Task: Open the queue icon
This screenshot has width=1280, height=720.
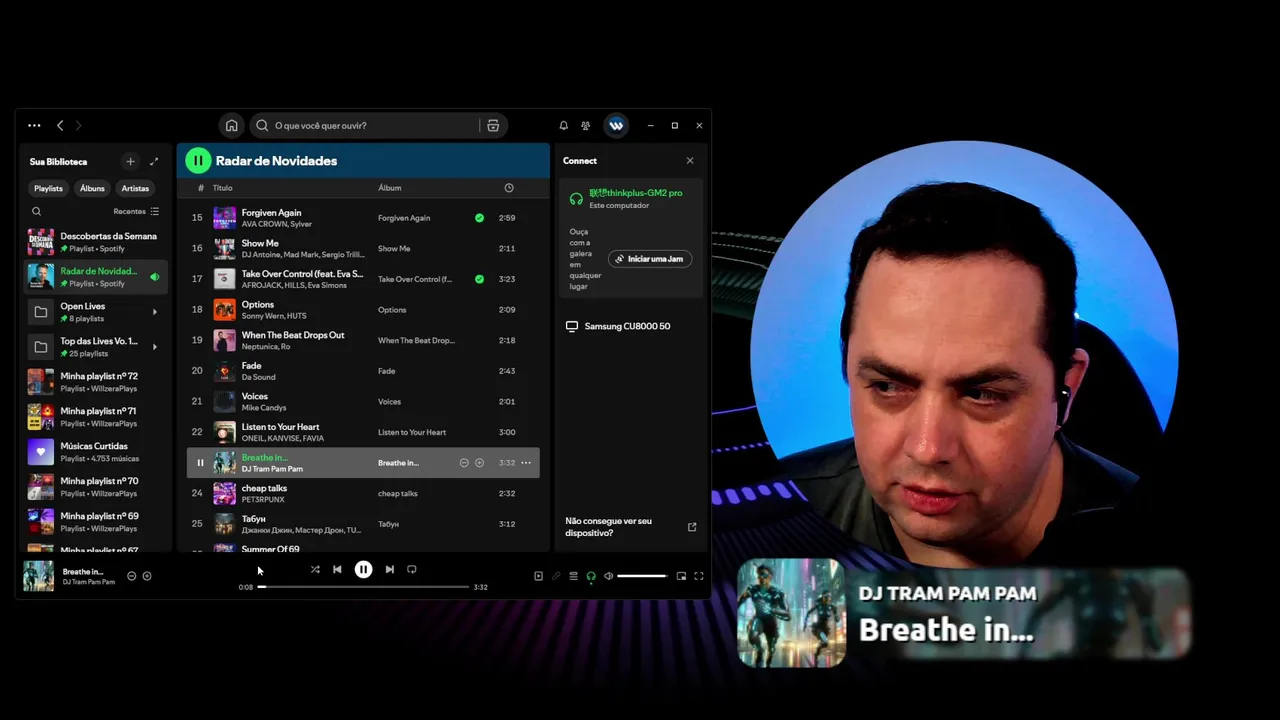Action: [x=573, y=576]
